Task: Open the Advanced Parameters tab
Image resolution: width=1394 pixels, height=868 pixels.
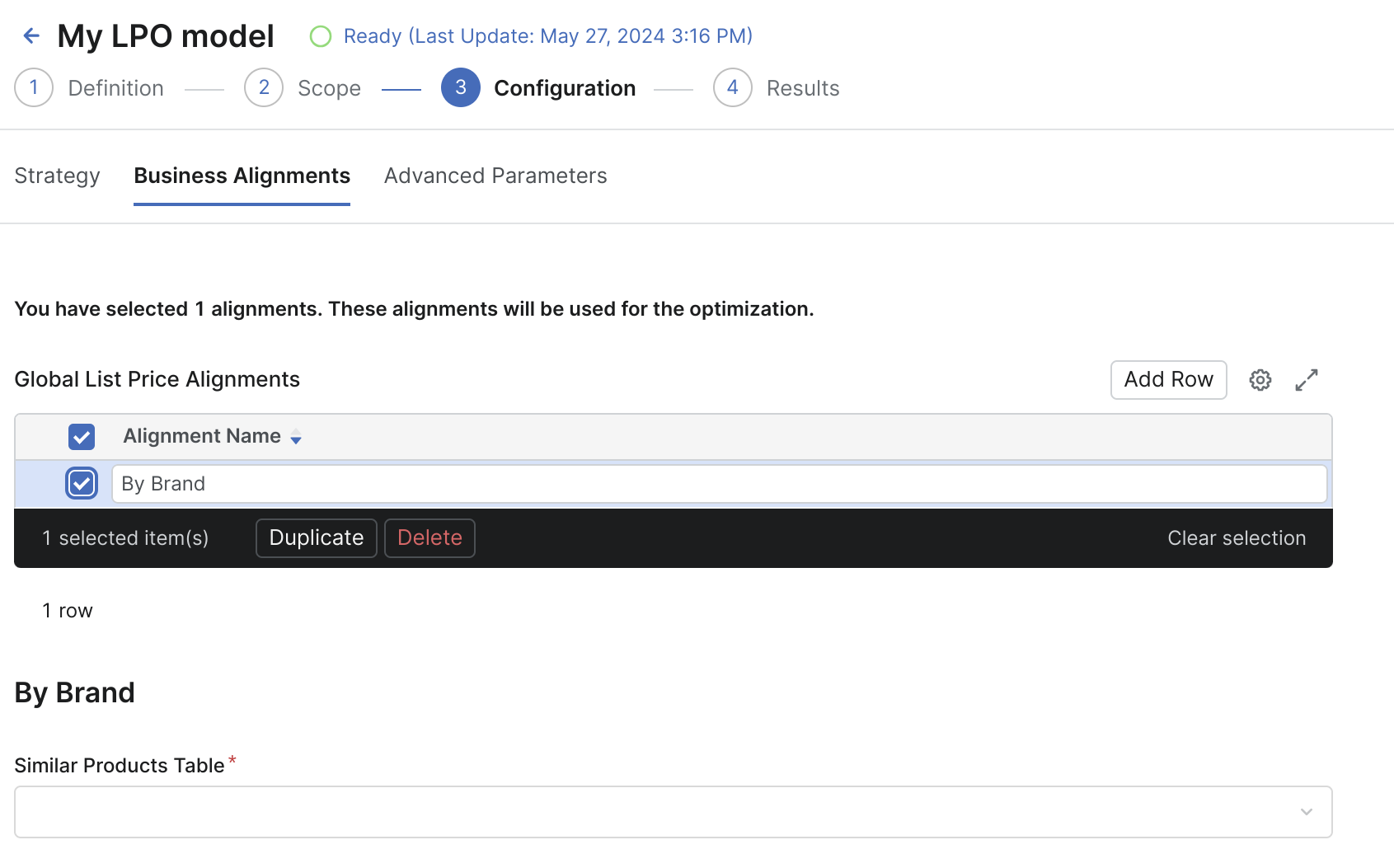Action: click(x=495, y=176)
